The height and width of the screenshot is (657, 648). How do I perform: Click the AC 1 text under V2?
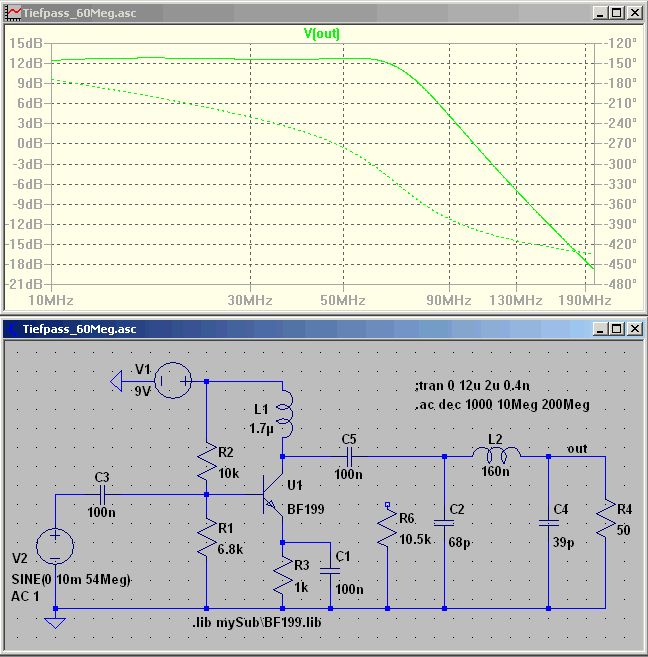[x=25, y=596]
